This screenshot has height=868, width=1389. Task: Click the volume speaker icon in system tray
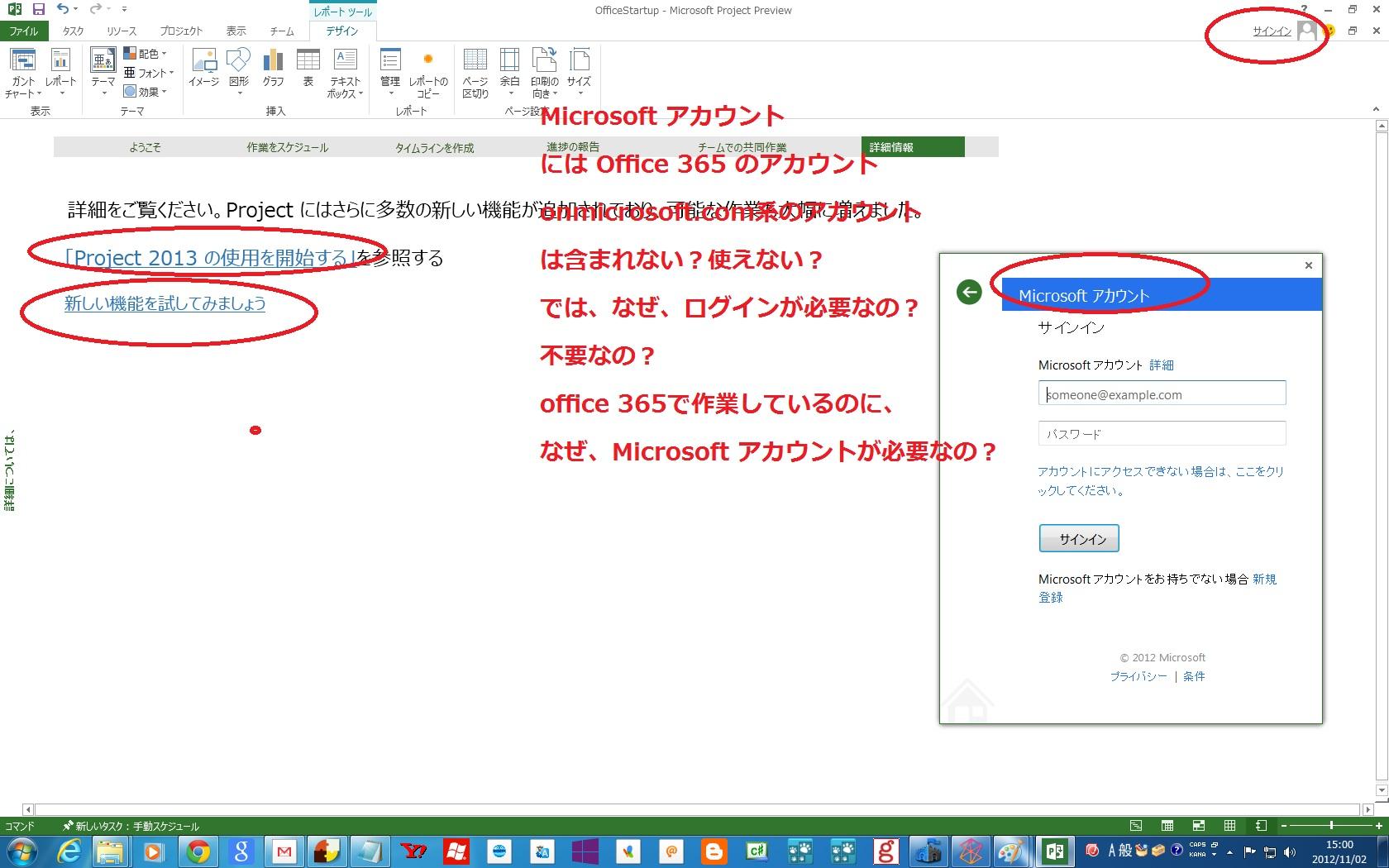coord(1290,851)
